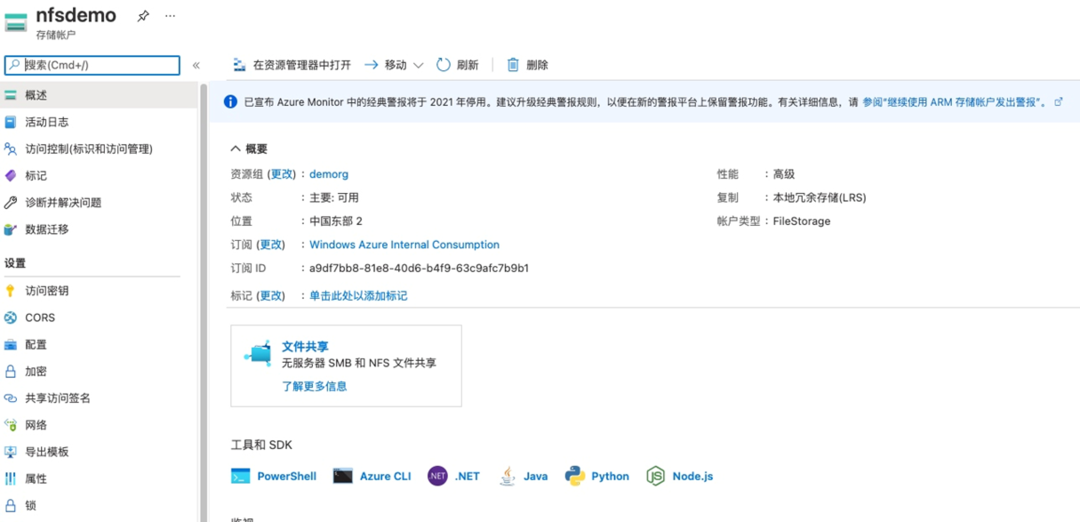The image size is (1080, 522).
Task: Click the Python icon
Action: (575, 476)
